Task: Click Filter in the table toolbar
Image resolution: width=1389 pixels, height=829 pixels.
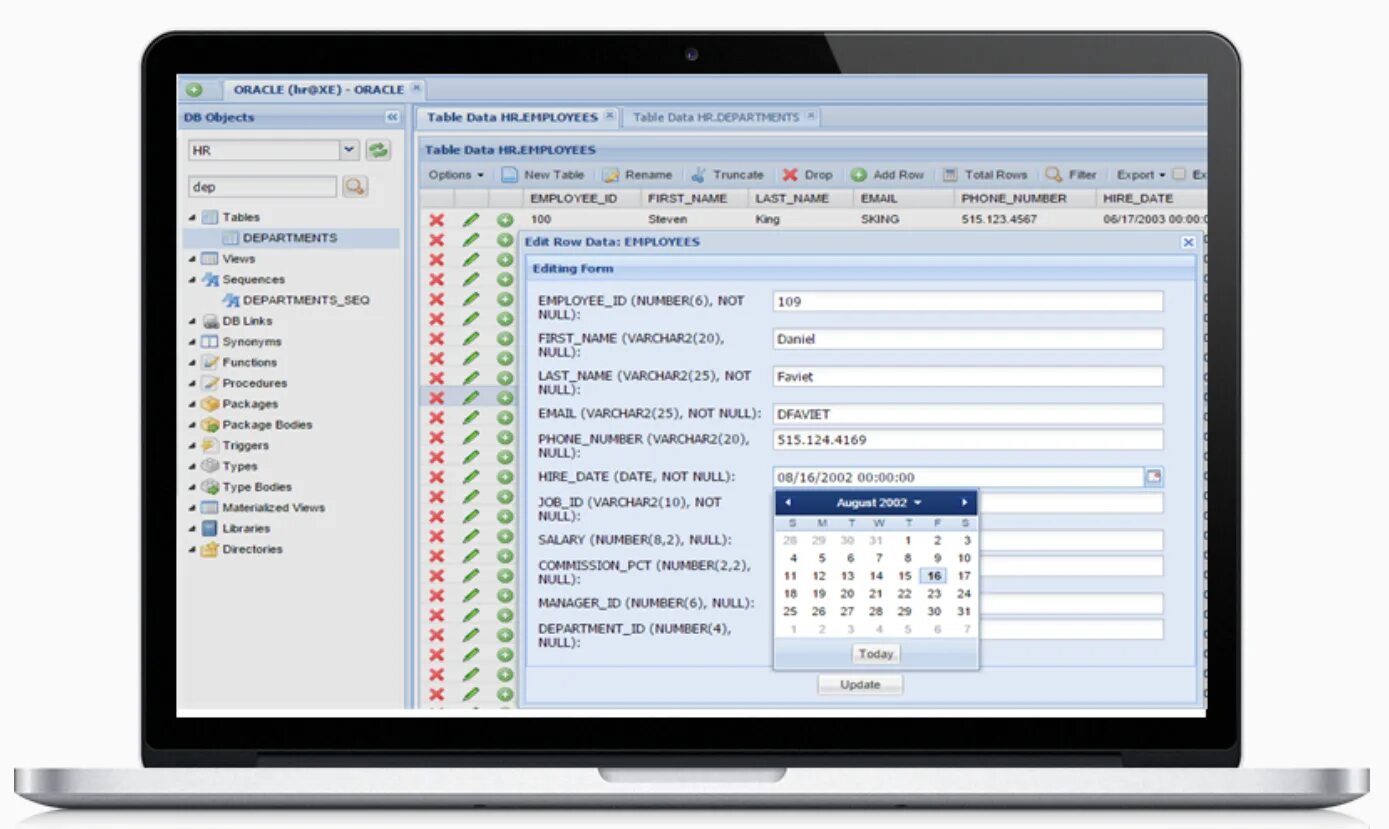Action: [x=1071, y=174]
